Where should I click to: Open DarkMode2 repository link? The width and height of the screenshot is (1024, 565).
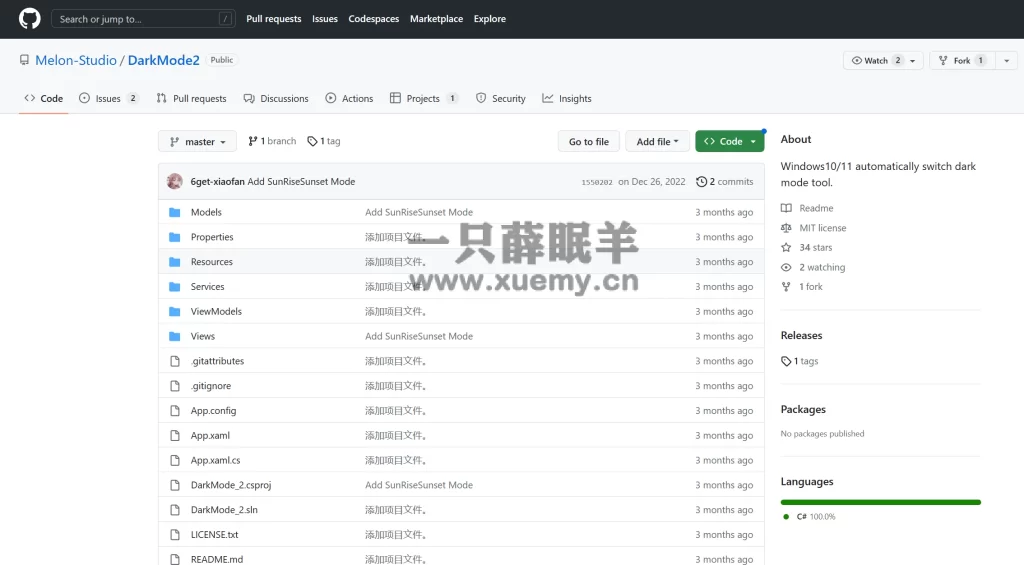tap(163, 60)
